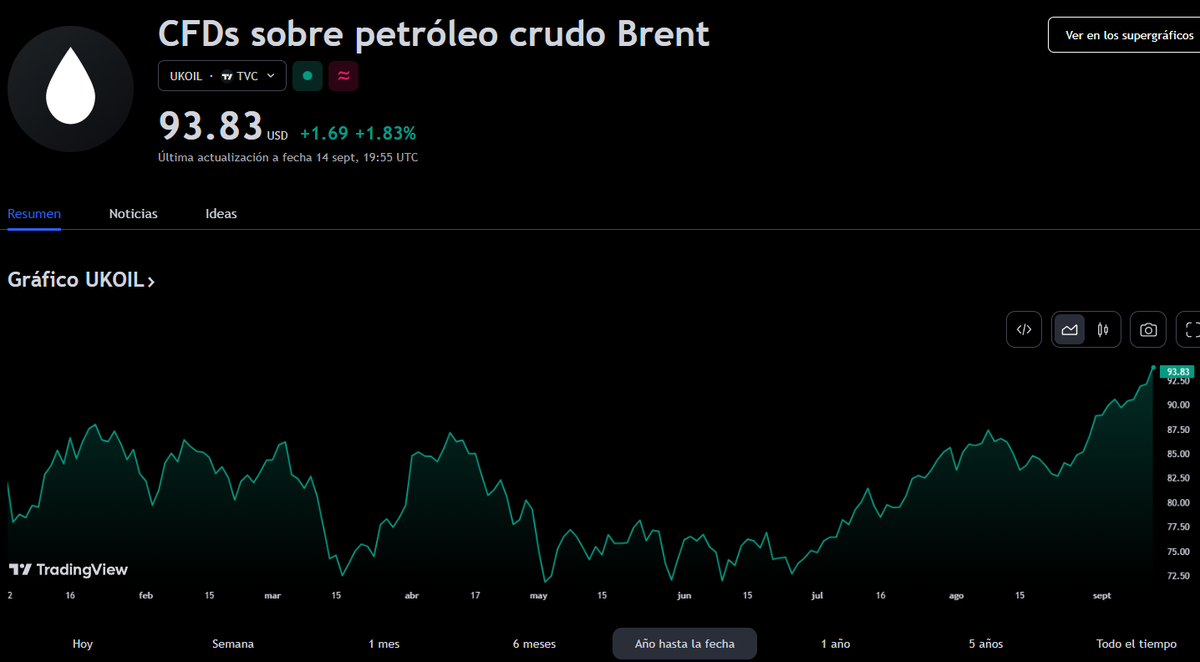1200x662 pixels.
Task: Select the 1 mes time range
Action: (x=384, y=644)
